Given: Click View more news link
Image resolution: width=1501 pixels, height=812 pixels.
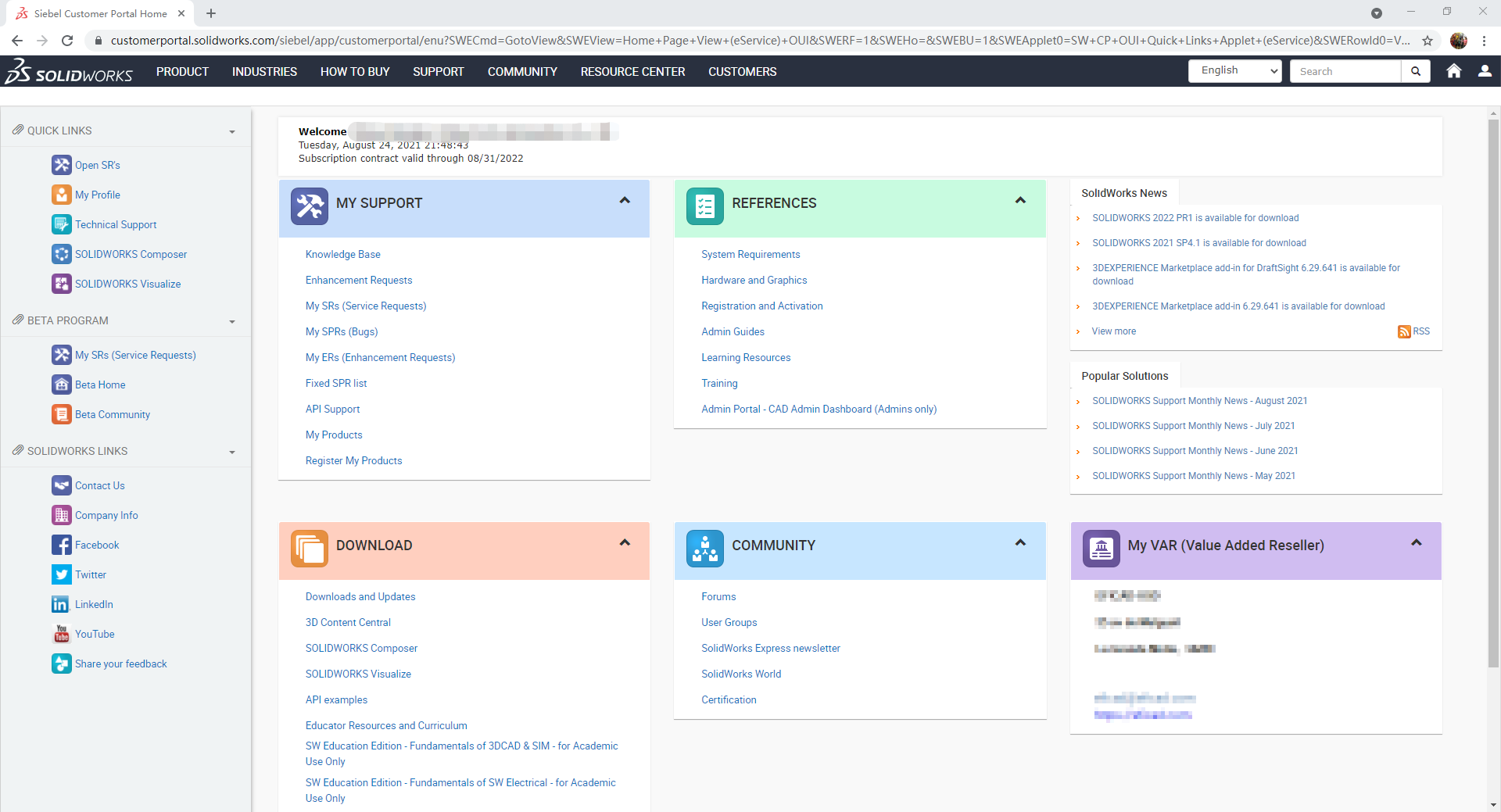Looking at the screenshot, I should pyautogui.click(x=1114, y=331).
